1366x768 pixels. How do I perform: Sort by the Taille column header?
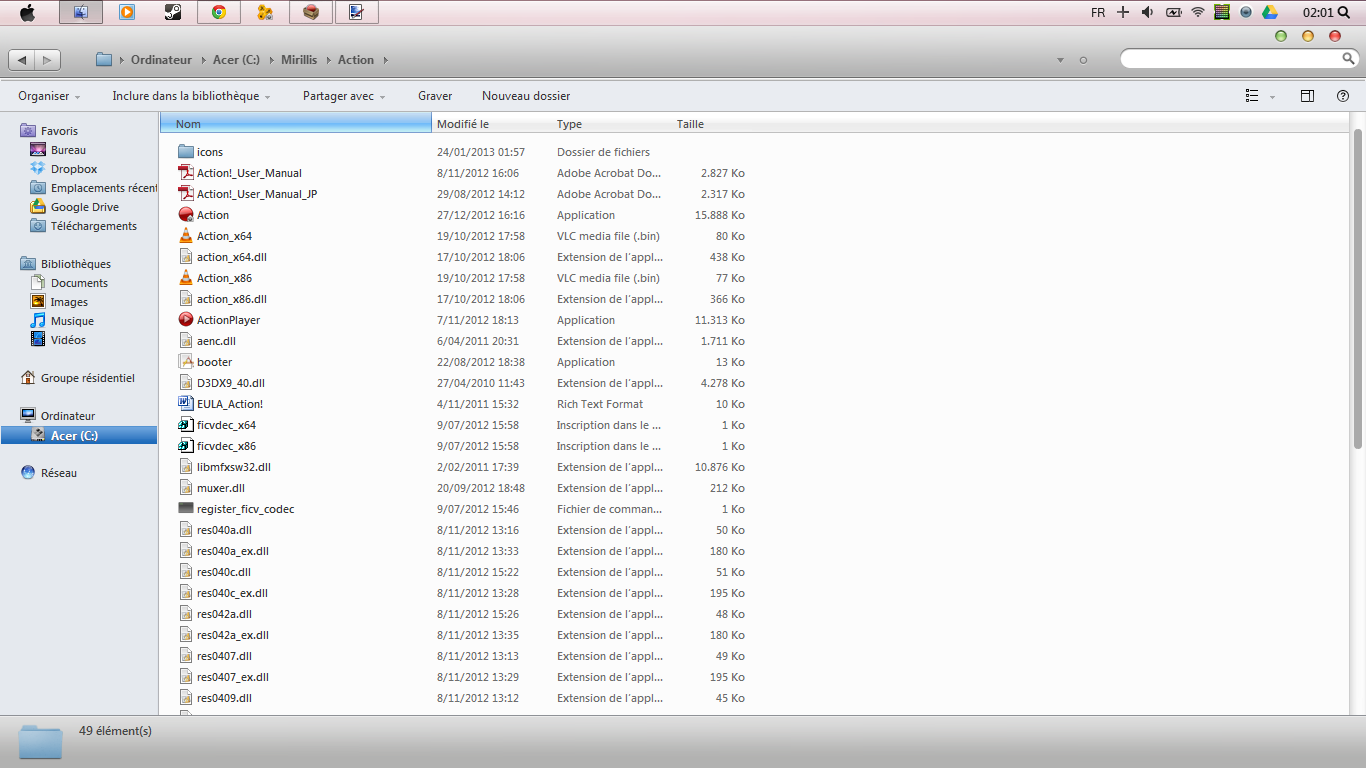pyautogui.click(x=710, y=124)
